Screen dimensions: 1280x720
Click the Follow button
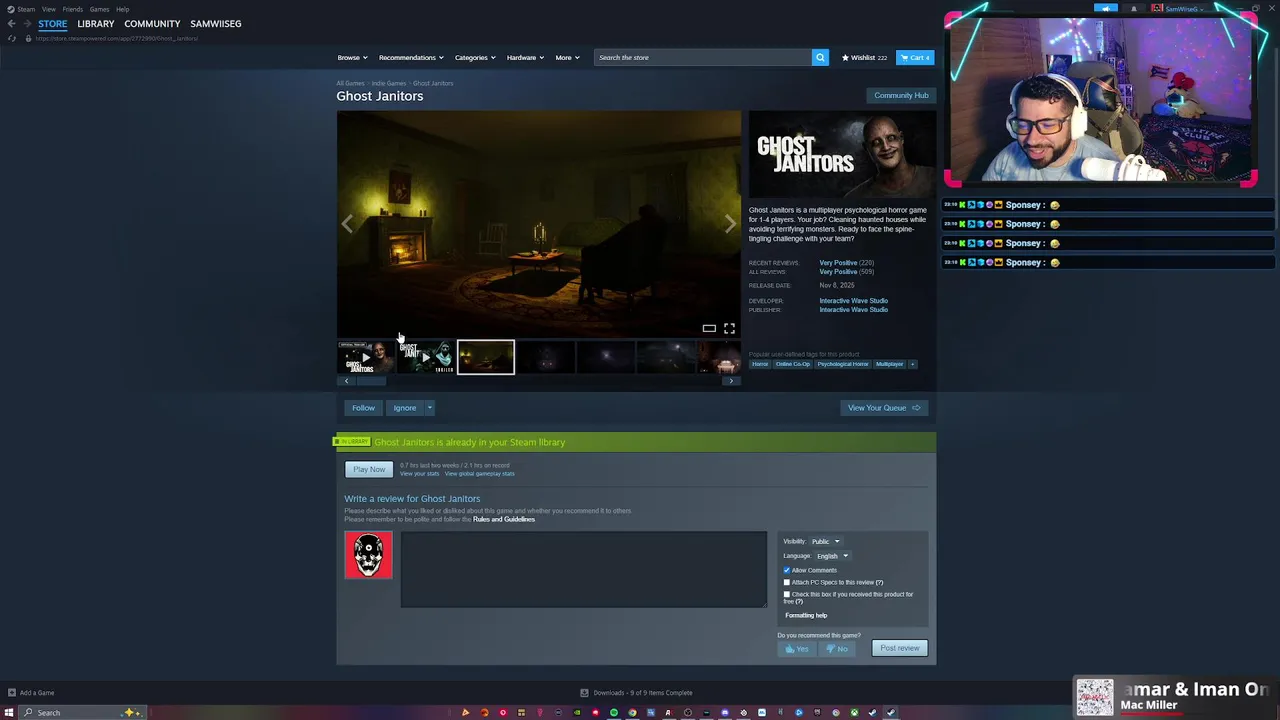(x=363, y=408)
